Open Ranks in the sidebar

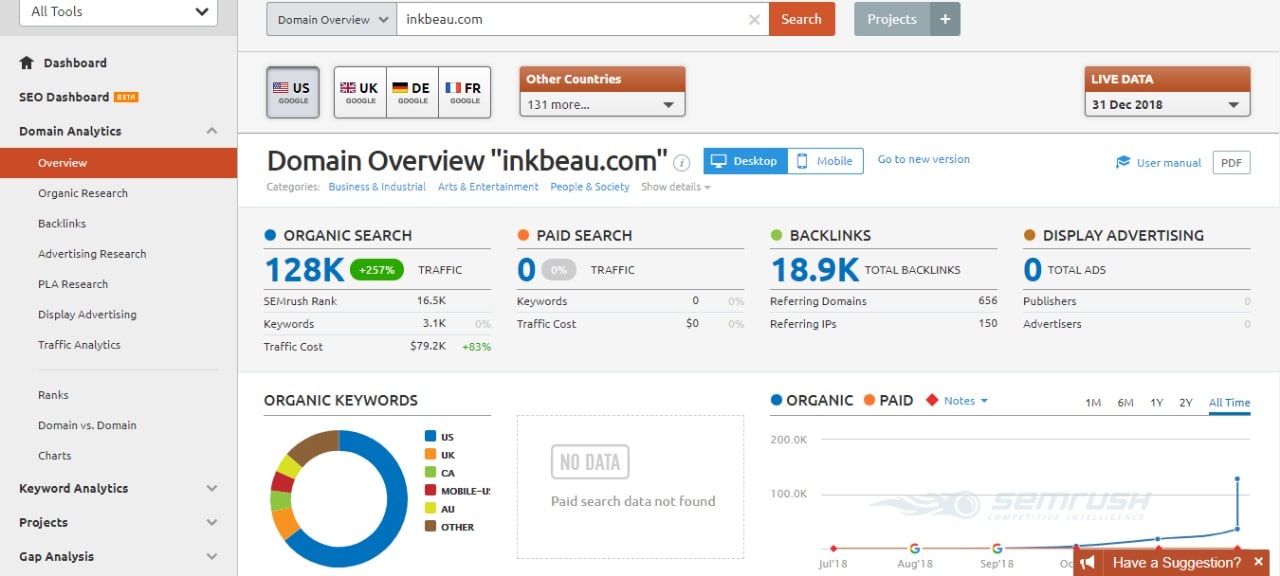click(x=53, y=395)
